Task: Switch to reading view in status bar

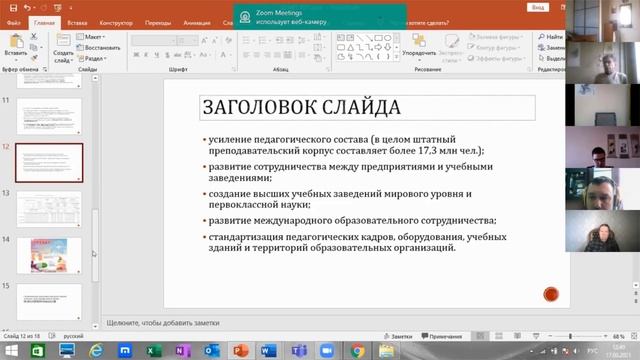Action: pyautogui.click(x=517, y=336)
